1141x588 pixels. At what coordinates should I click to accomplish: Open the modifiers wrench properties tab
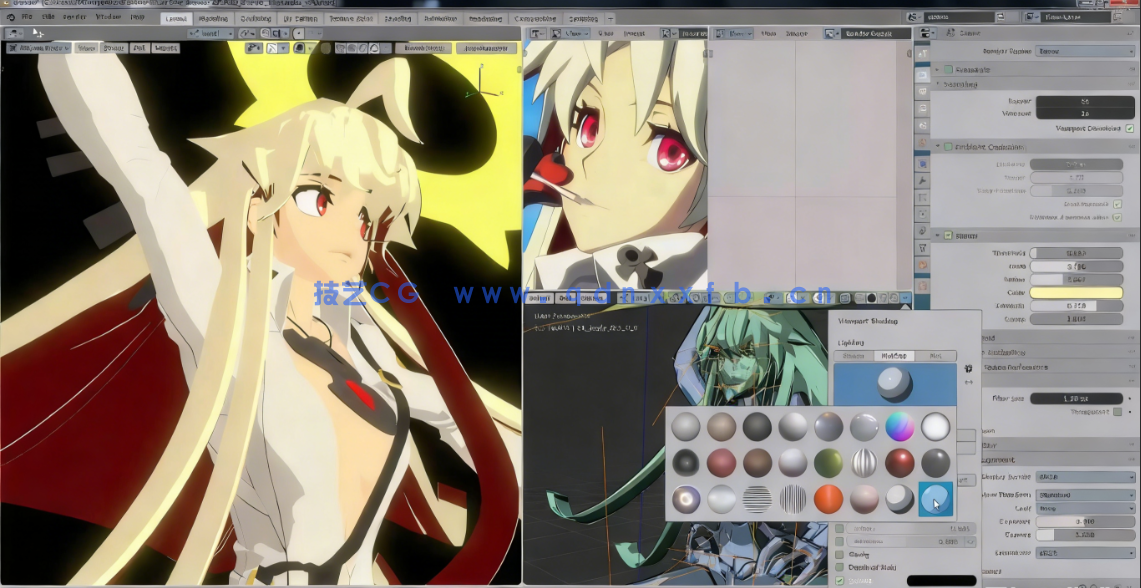(x=922, y=179)
